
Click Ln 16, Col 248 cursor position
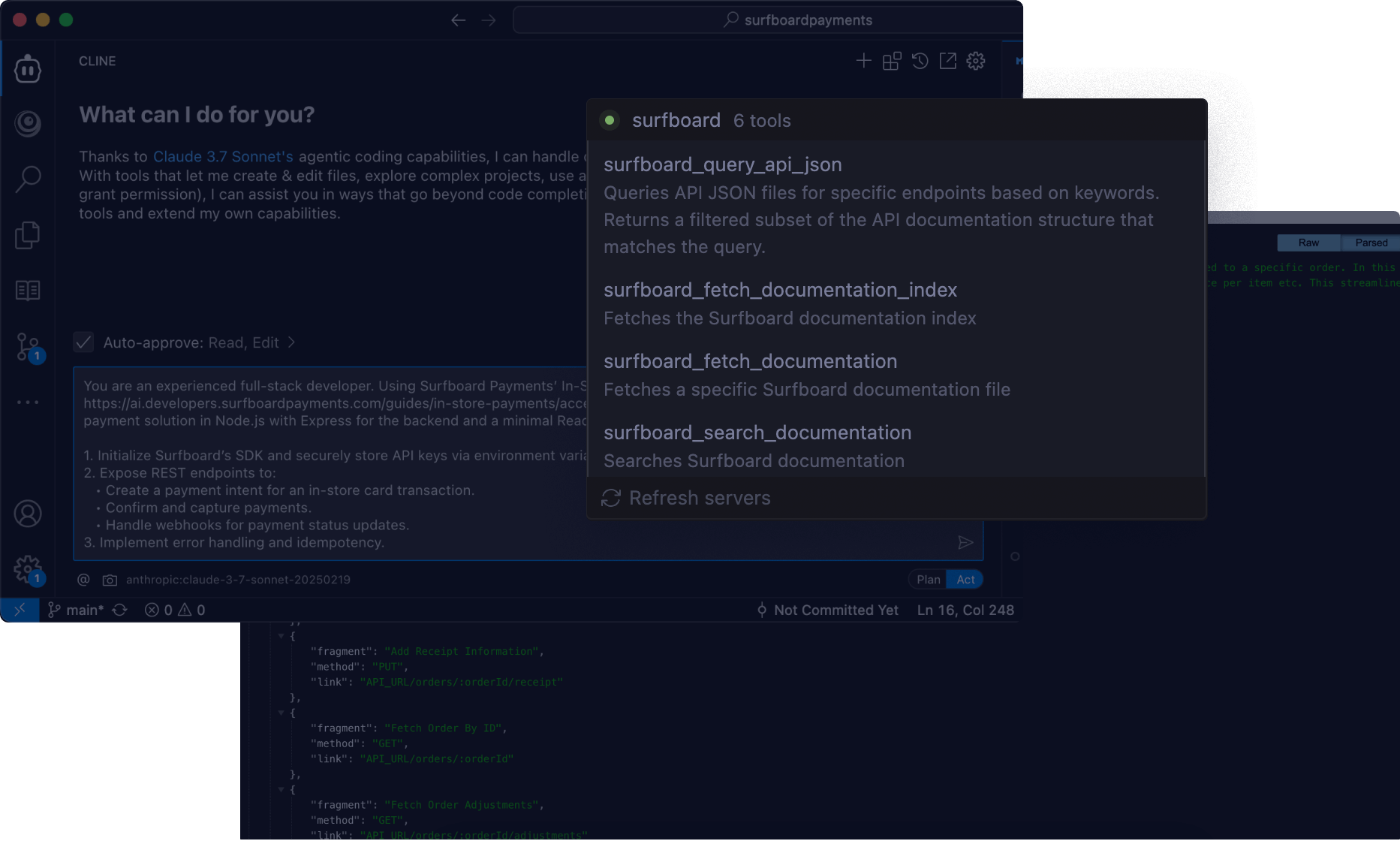(x=965, y=610)
